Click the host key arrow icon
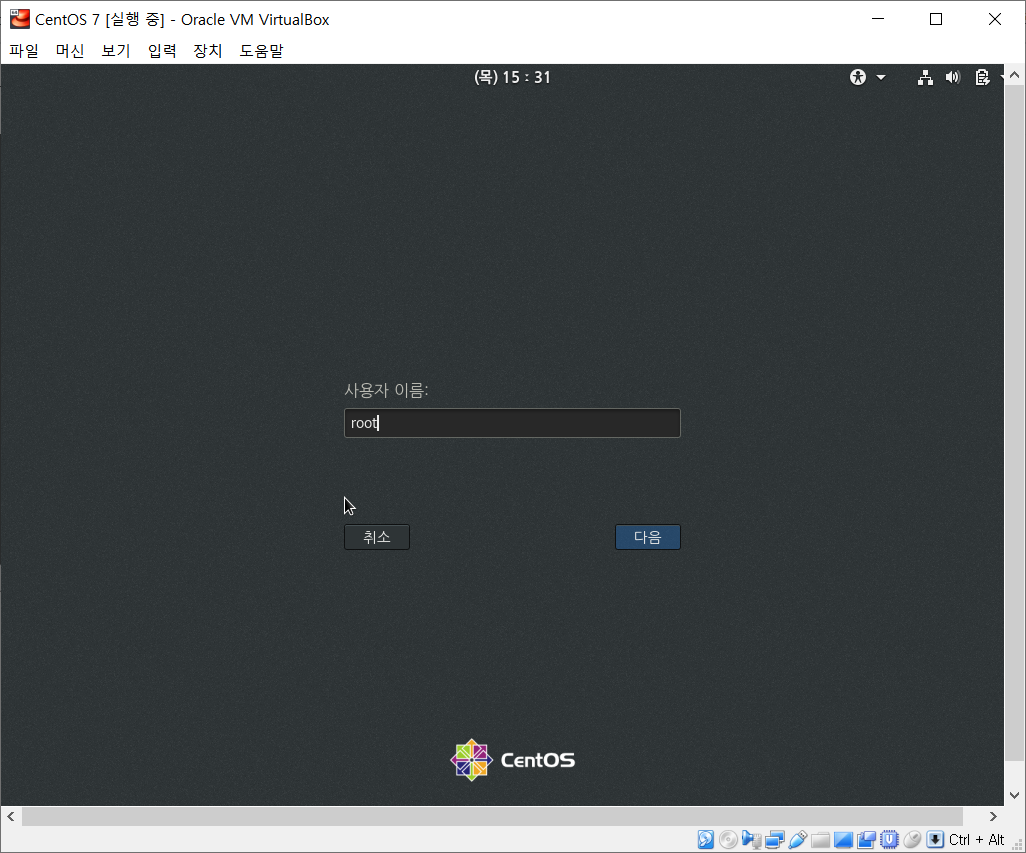Image resolution: width=1026 pixels, height=853 pixels. click(x=935, y=839)
